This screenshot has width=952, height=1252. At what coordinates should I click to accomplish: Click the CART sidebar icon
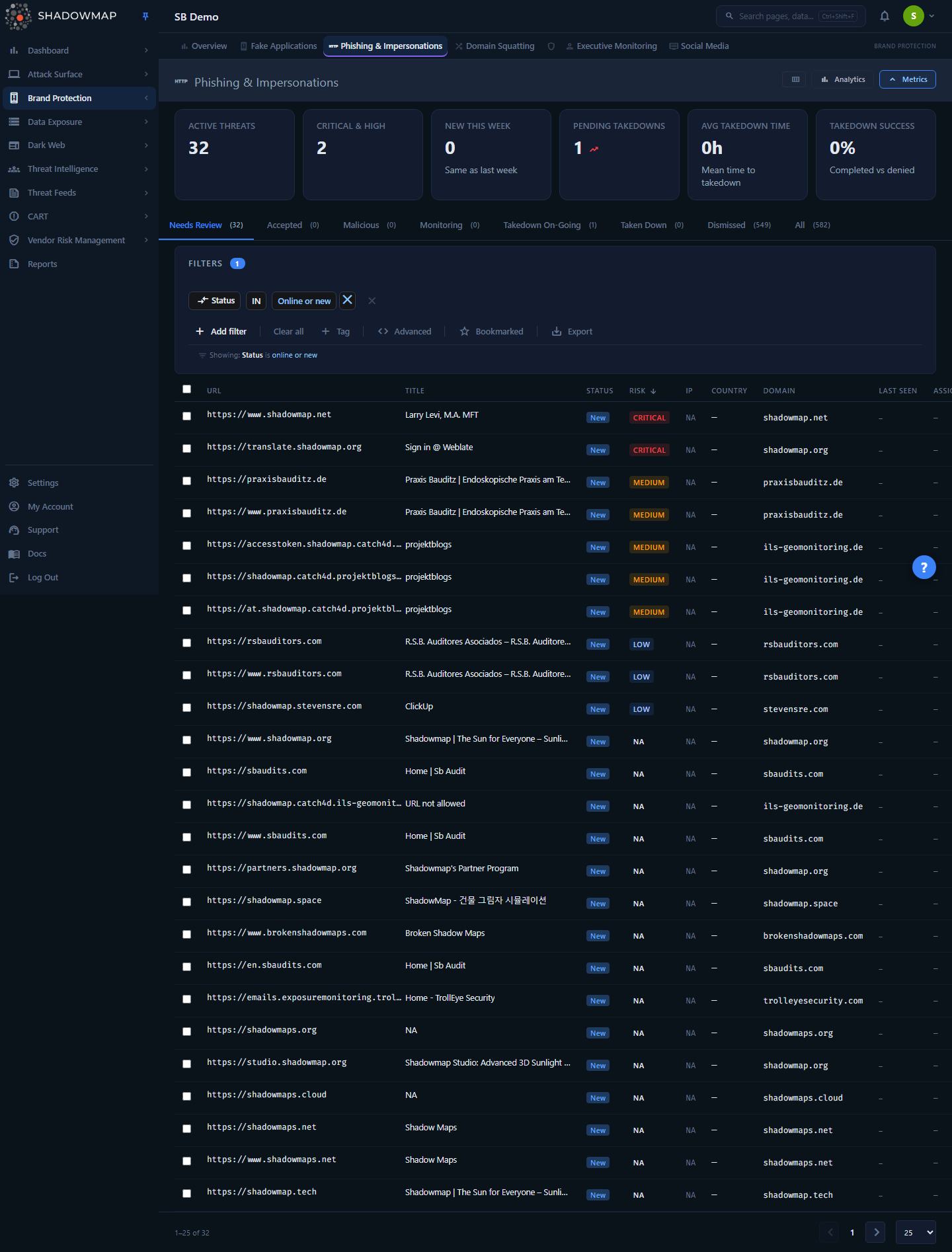[14, 216]
